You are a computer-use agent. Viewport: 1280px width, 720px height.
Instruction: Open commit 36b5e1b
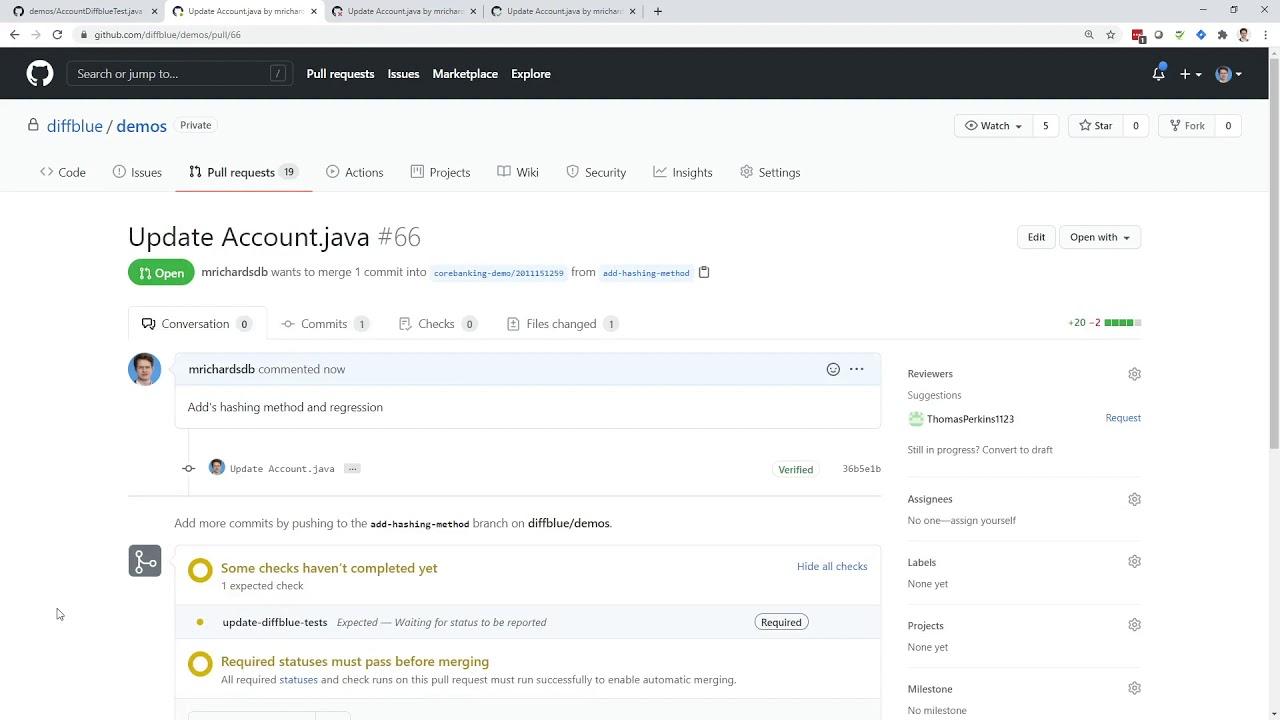click(861, 469)
